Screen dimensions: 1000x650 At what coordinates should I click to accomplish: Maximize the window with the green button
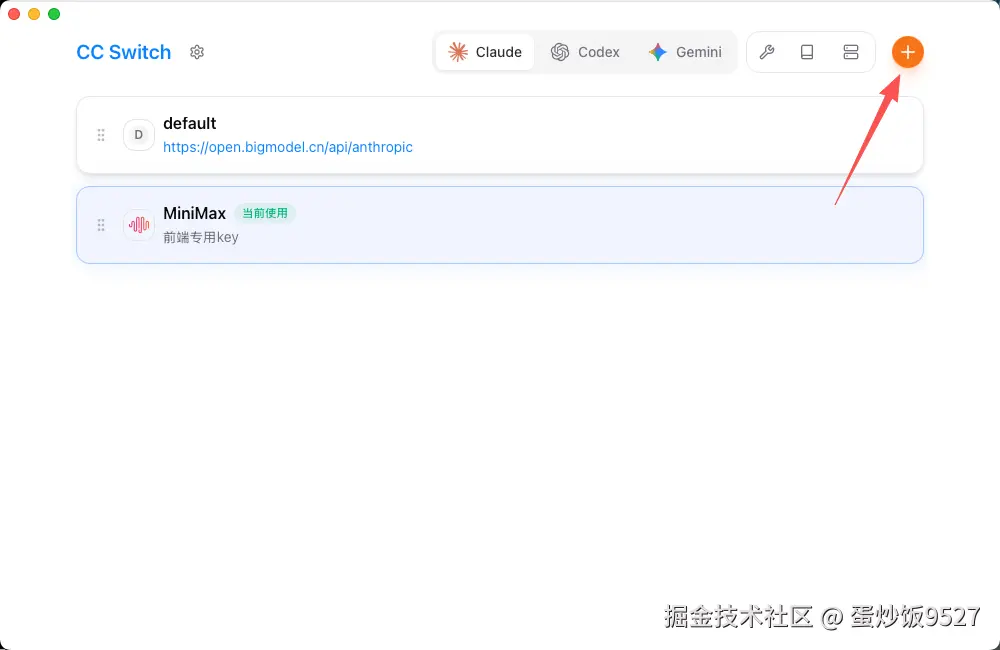(x=54, y=14)
